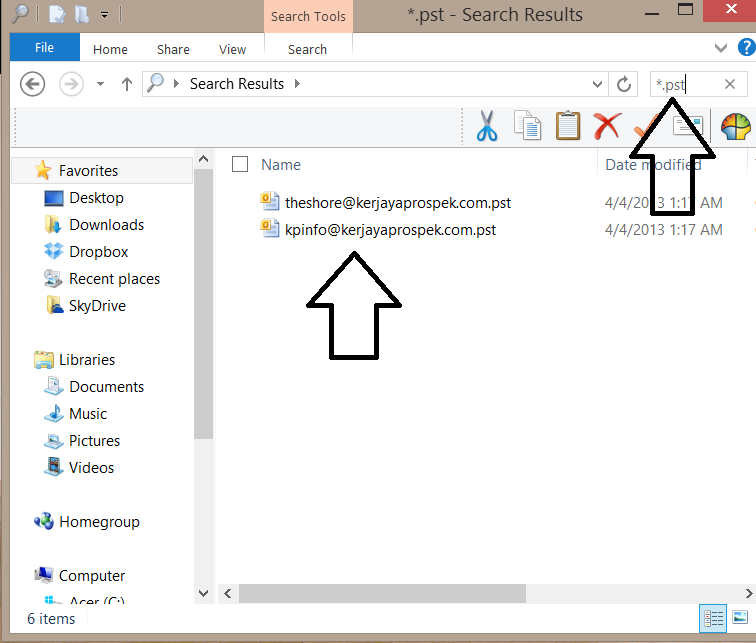Click navigation pane scroll up arrow
The width and height of the screenshot is (756, 643).
(203, 159)
